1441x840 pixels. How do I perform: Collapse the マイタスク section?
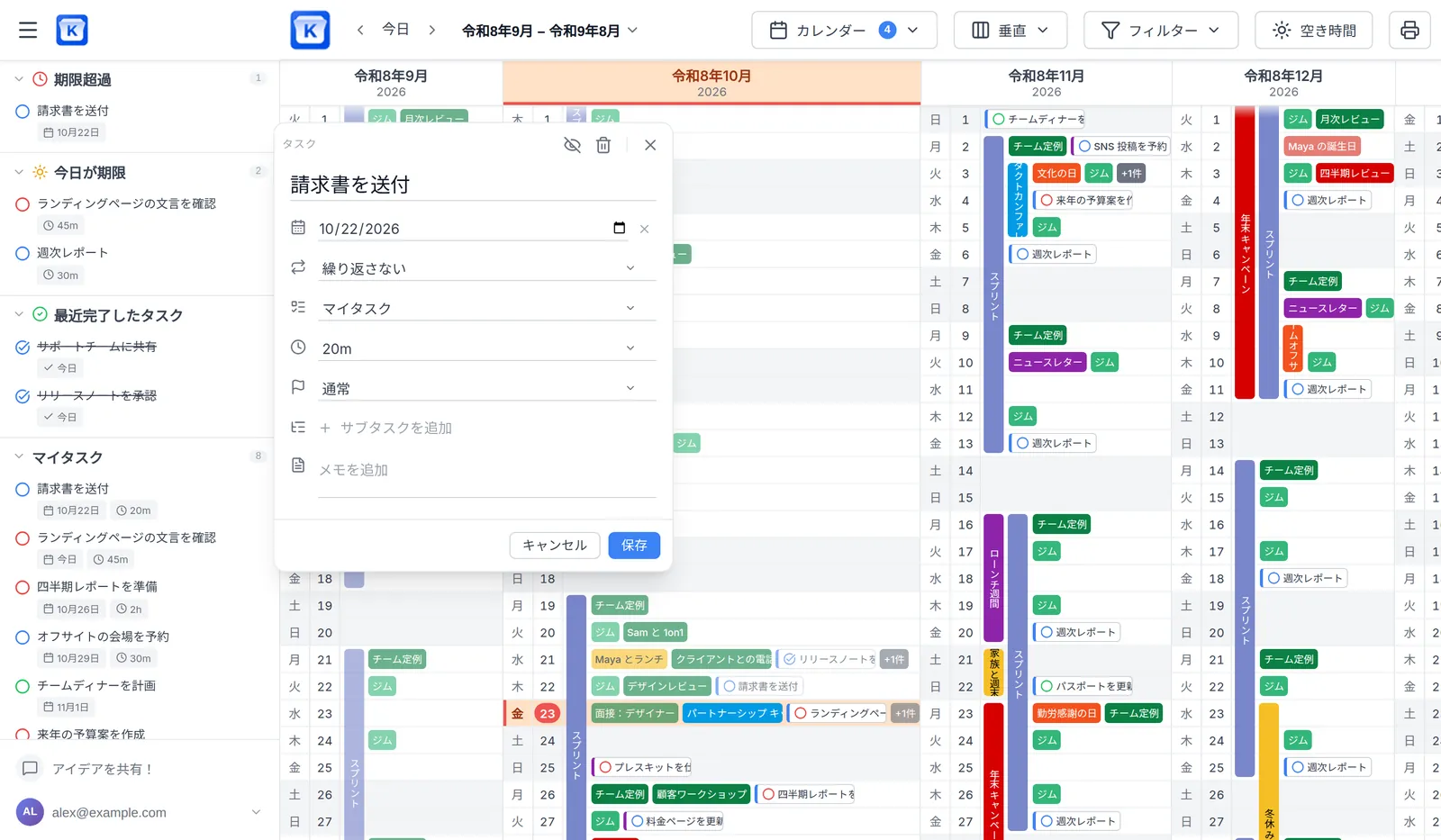[x=18, y=457]
